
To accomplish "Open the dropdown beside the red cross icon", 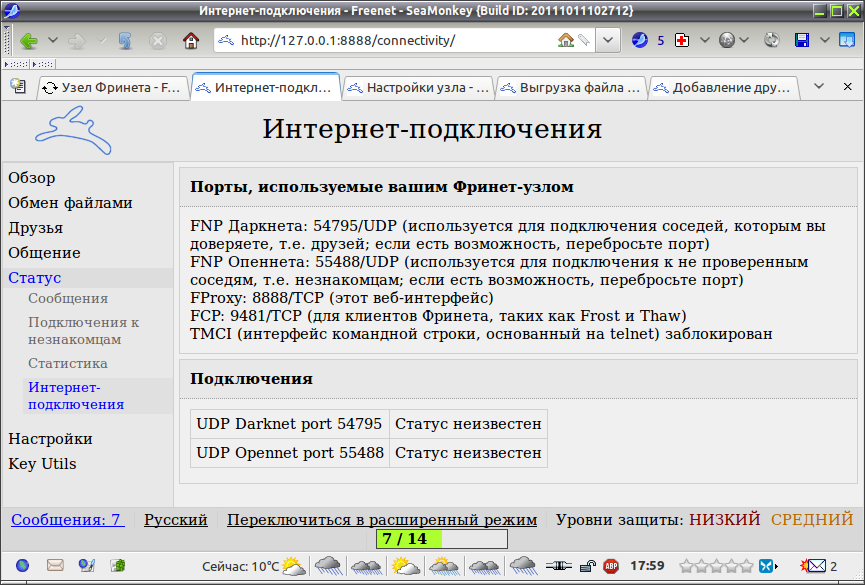I will coord(704,40).
